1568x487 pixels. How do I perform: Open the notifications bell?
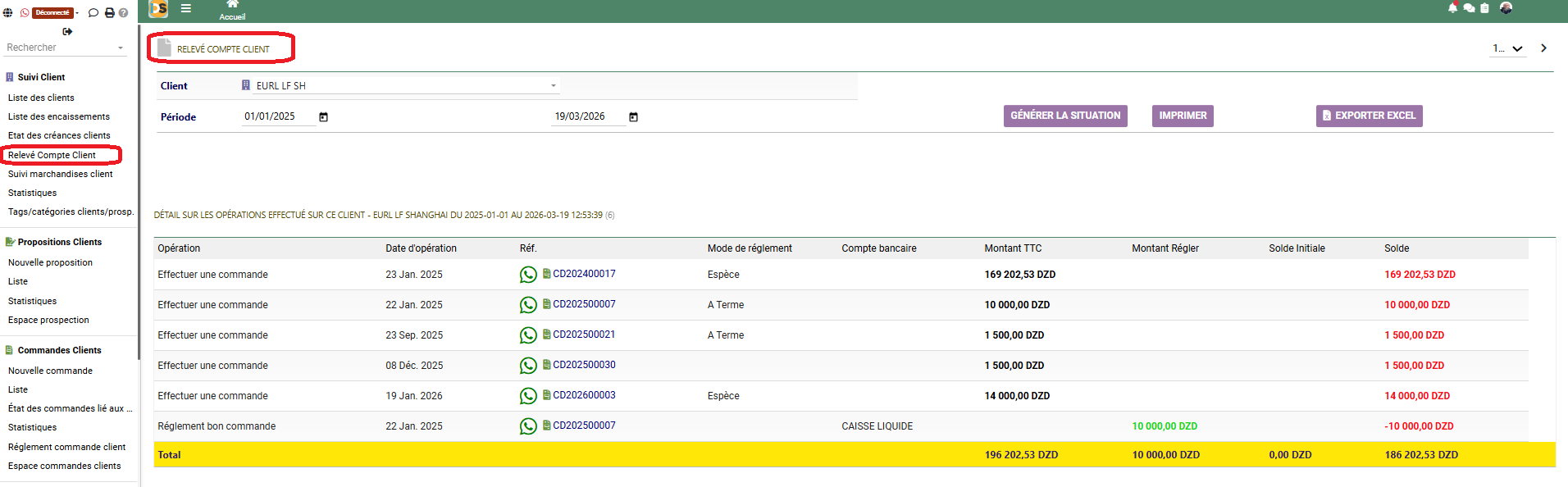[1453, 8]
